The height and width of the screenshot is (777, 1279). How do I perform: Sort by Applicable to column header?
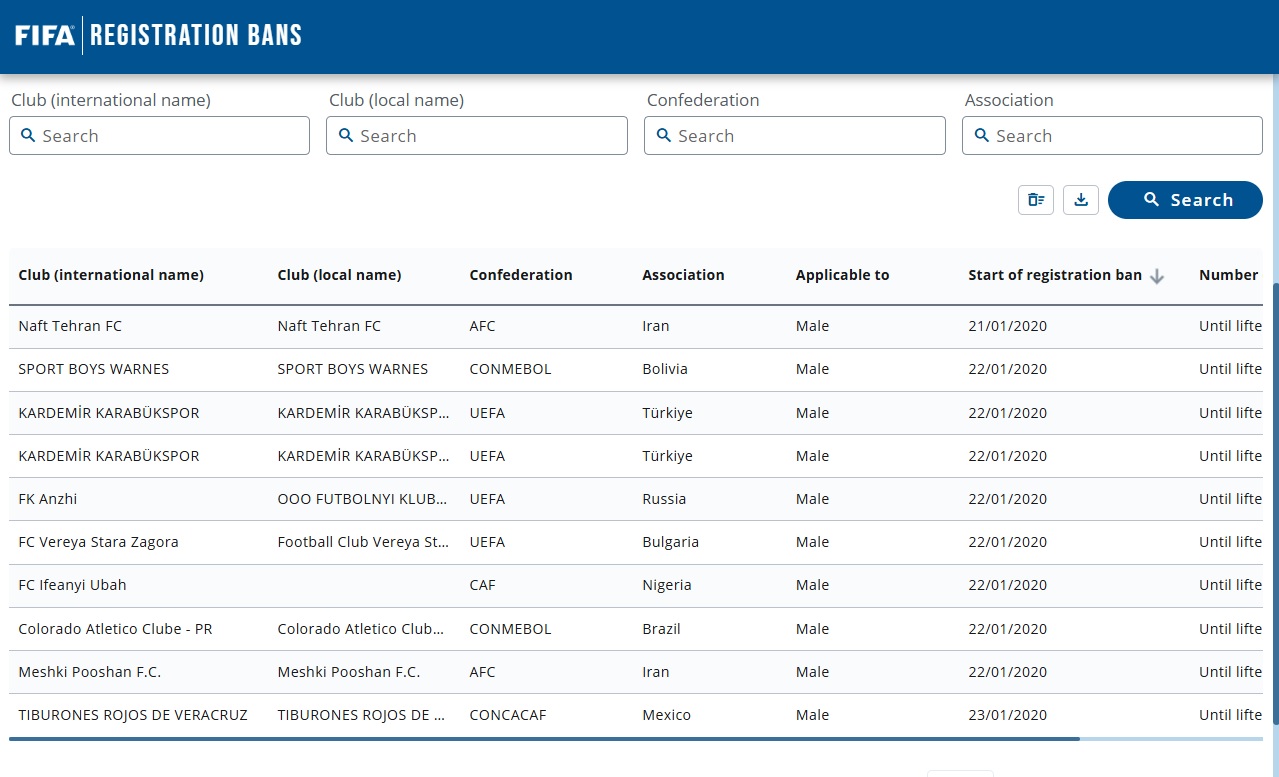[842, 275]
